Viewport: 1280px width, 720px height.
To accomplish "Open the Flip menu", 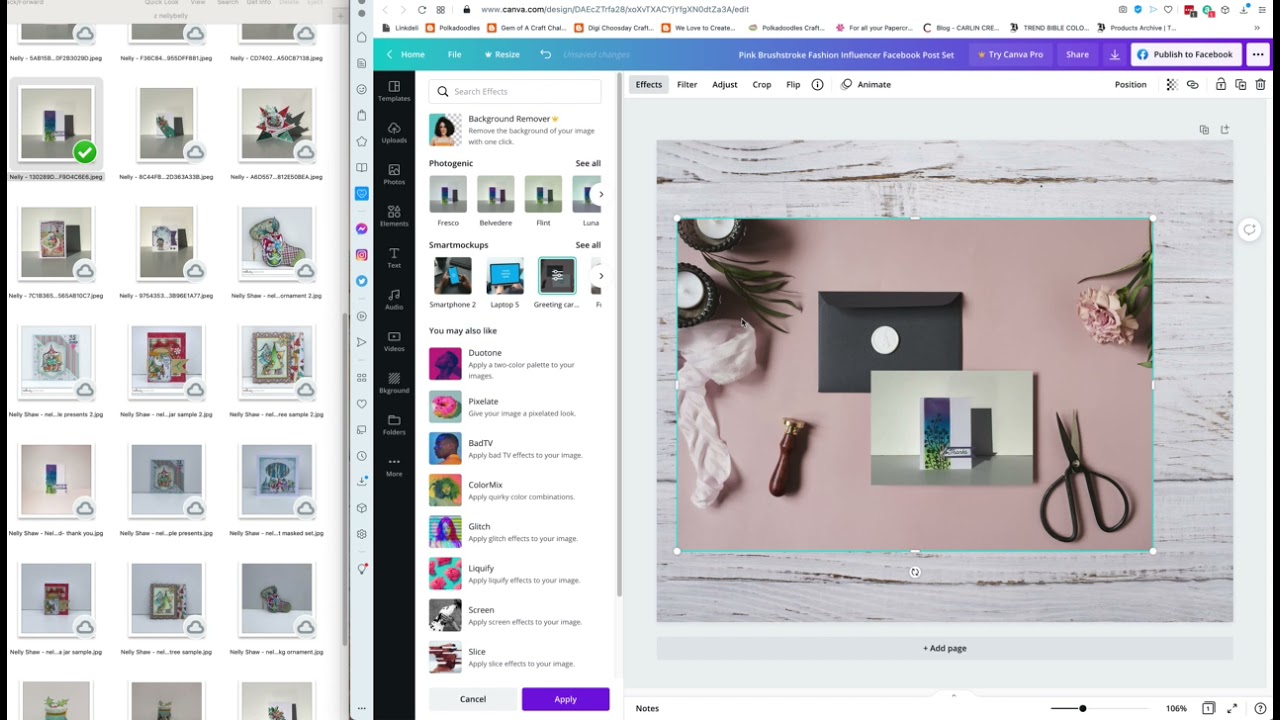I will tap(793, 84).
